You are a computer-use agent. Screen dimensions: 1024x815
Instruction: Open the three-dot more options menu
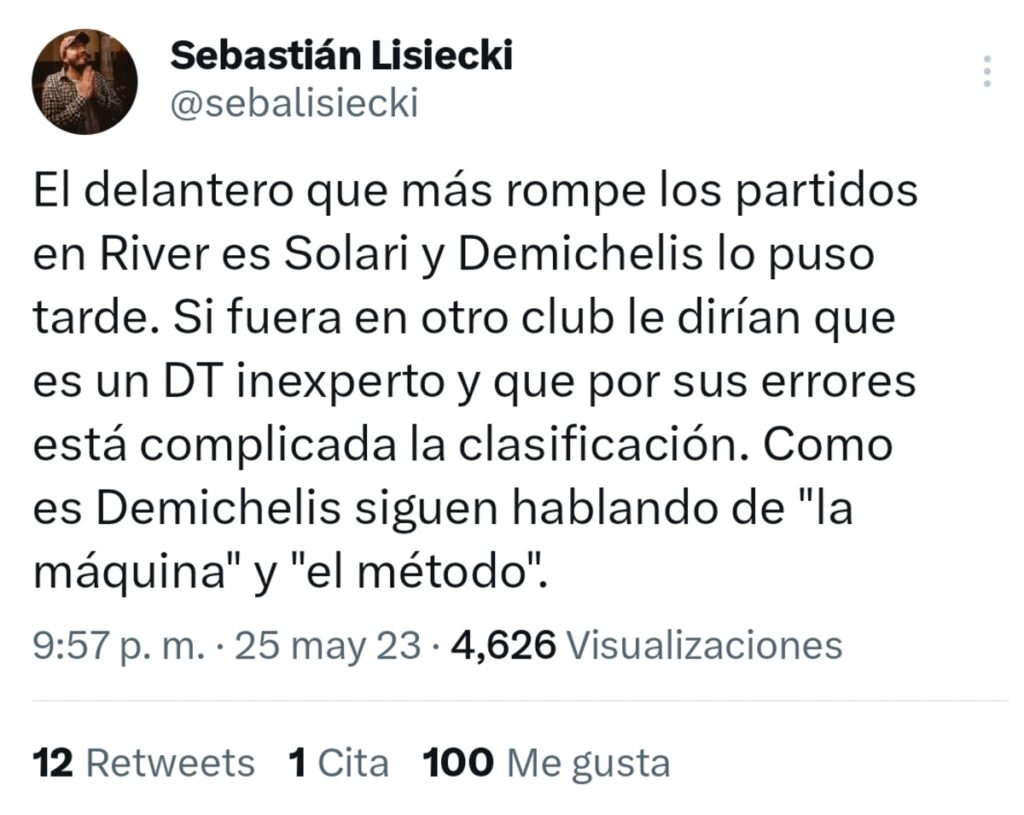987,71
